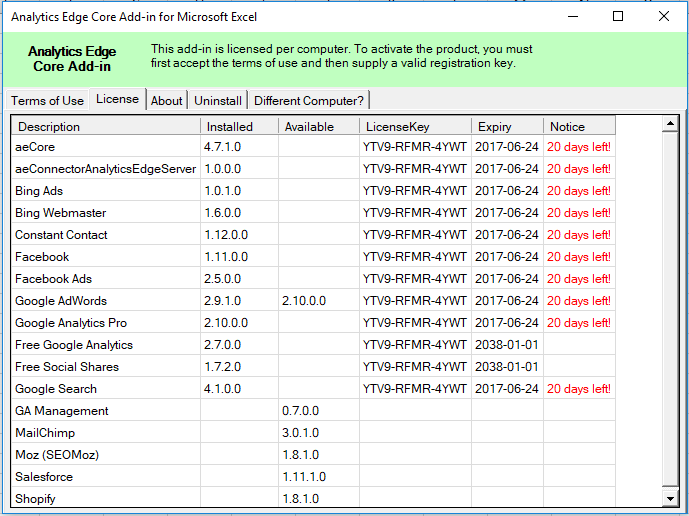Switch to the About tab
689x516 pixels.
coord(167,101)
